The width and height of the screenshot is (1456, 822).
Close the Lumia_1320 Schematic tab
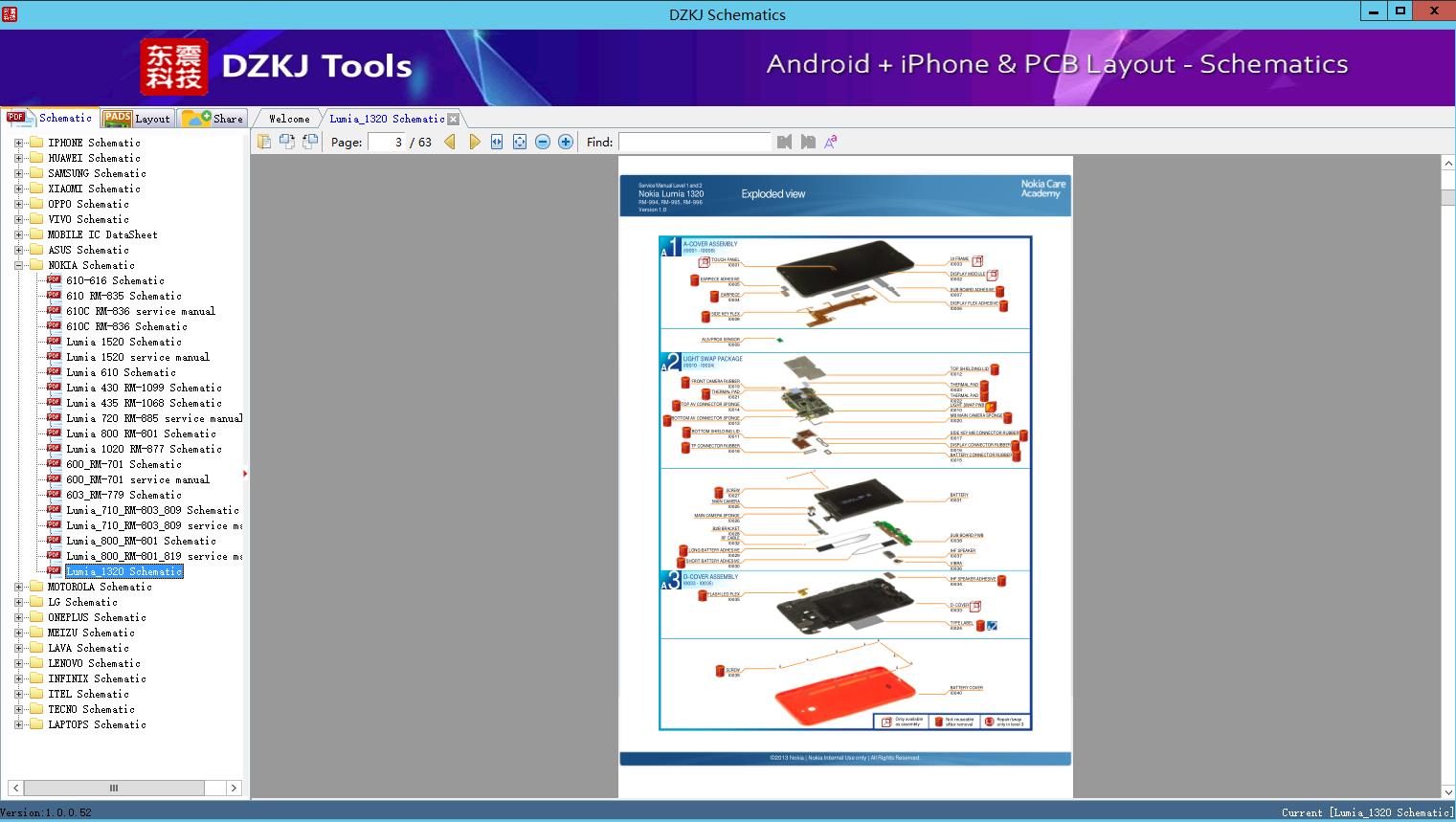(x=454, y=119)
